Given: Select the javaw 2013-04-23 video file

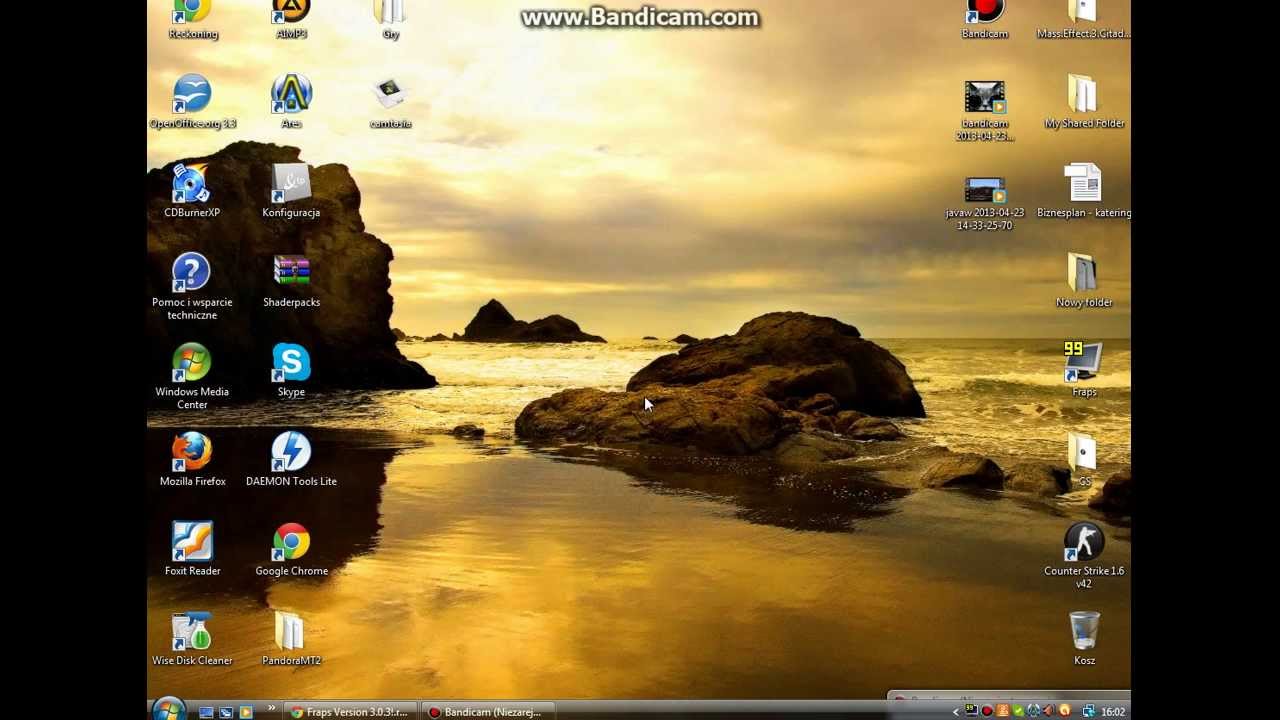Looking at the screenshot, I should click(x=985, y=203).
